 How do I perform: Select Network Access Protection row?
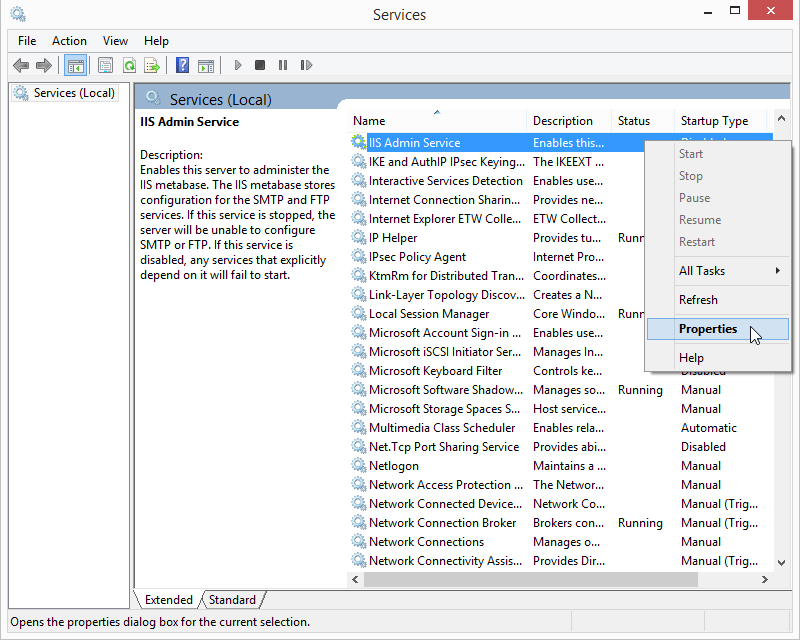click(561, 485)
